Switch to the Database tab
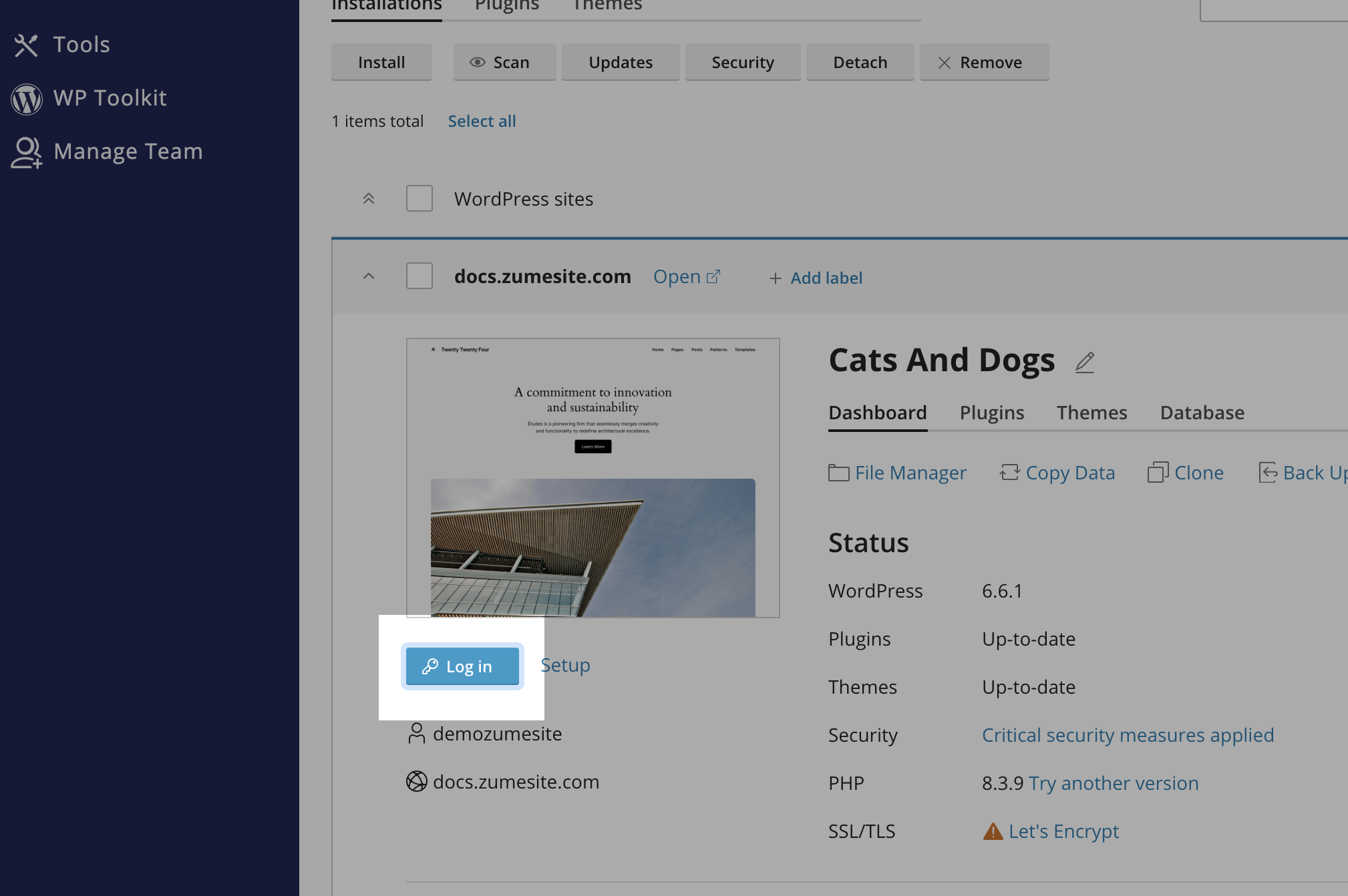1348x896 pixels. point(1202,412)
